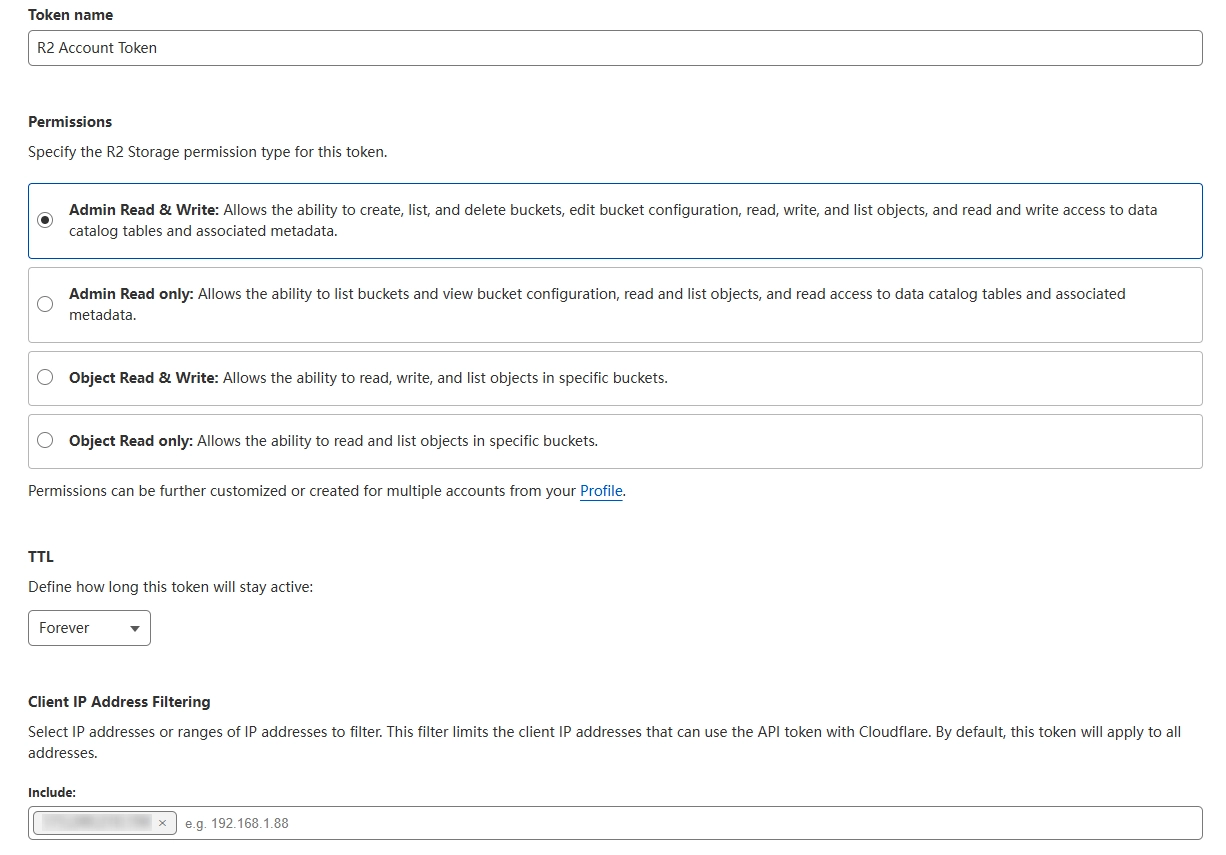Choose the Admin Read only radio button
Image resolution: width=1226 pixels, height=855 pixels.
click(x=45, y=304)
